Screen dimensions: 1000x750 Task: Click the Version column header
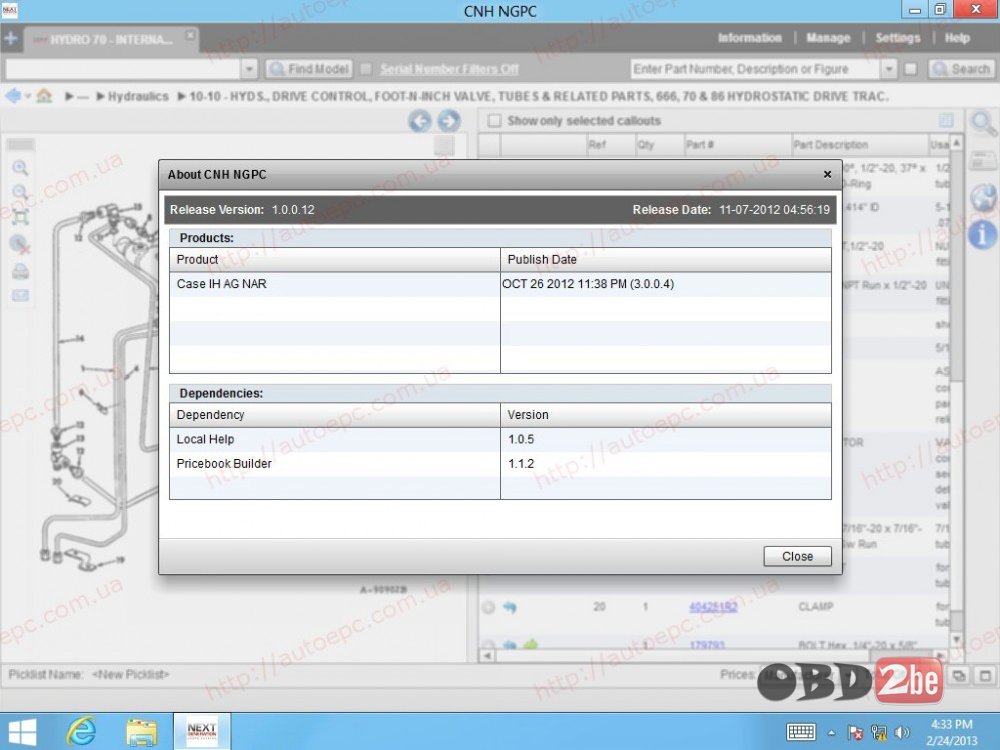pyautogui.click(x=666, y=415)
